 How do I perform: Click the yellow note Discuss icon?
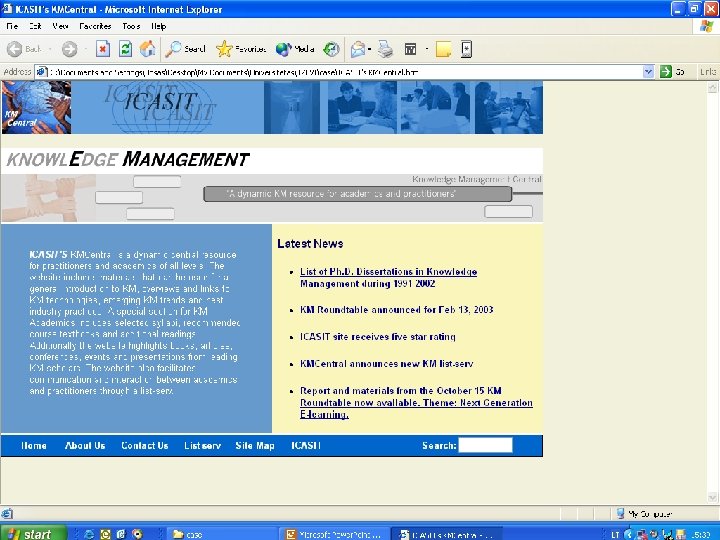coord(443,49)
